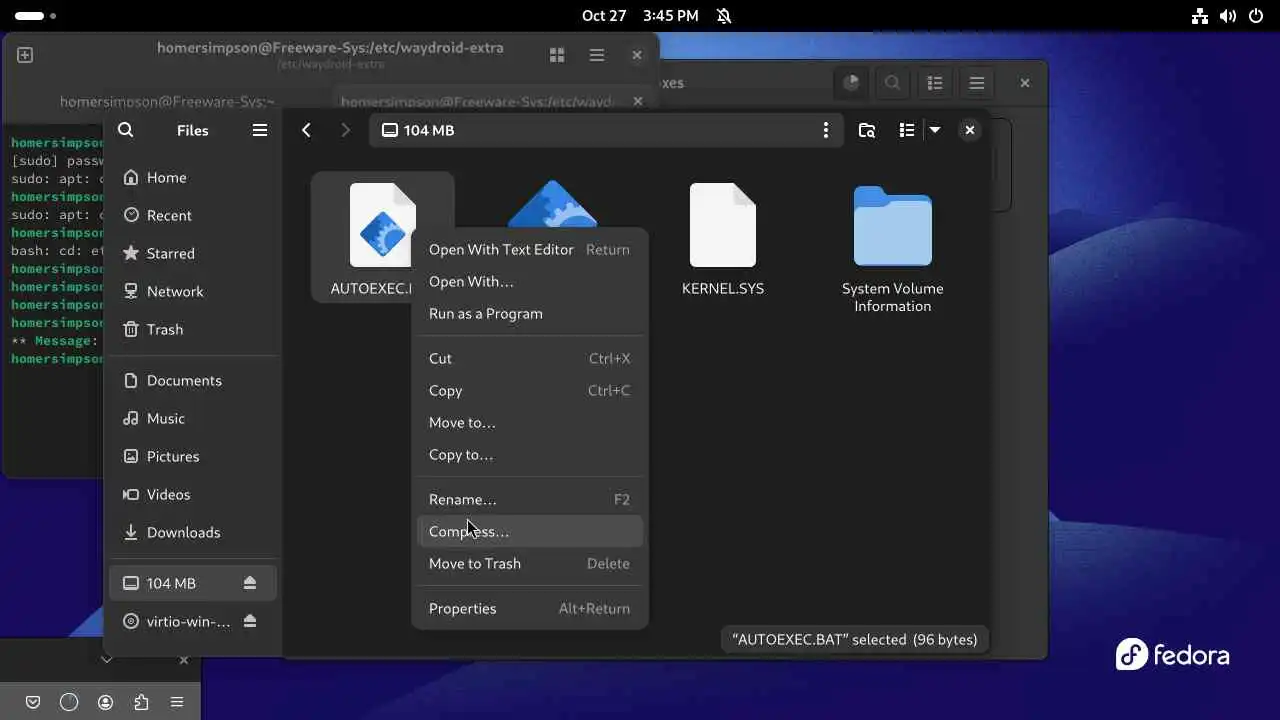Choose Rename… from context menu
This screenshot has height=720, width=1280.
pos(530,499)
